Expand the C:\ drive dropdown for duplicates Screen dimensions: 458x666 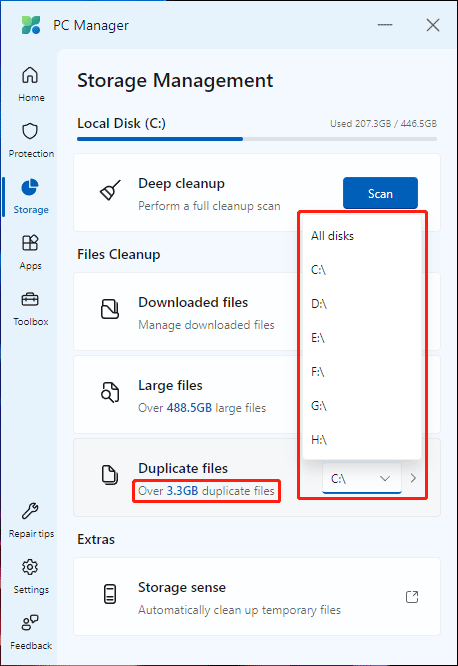click(362, 479)
